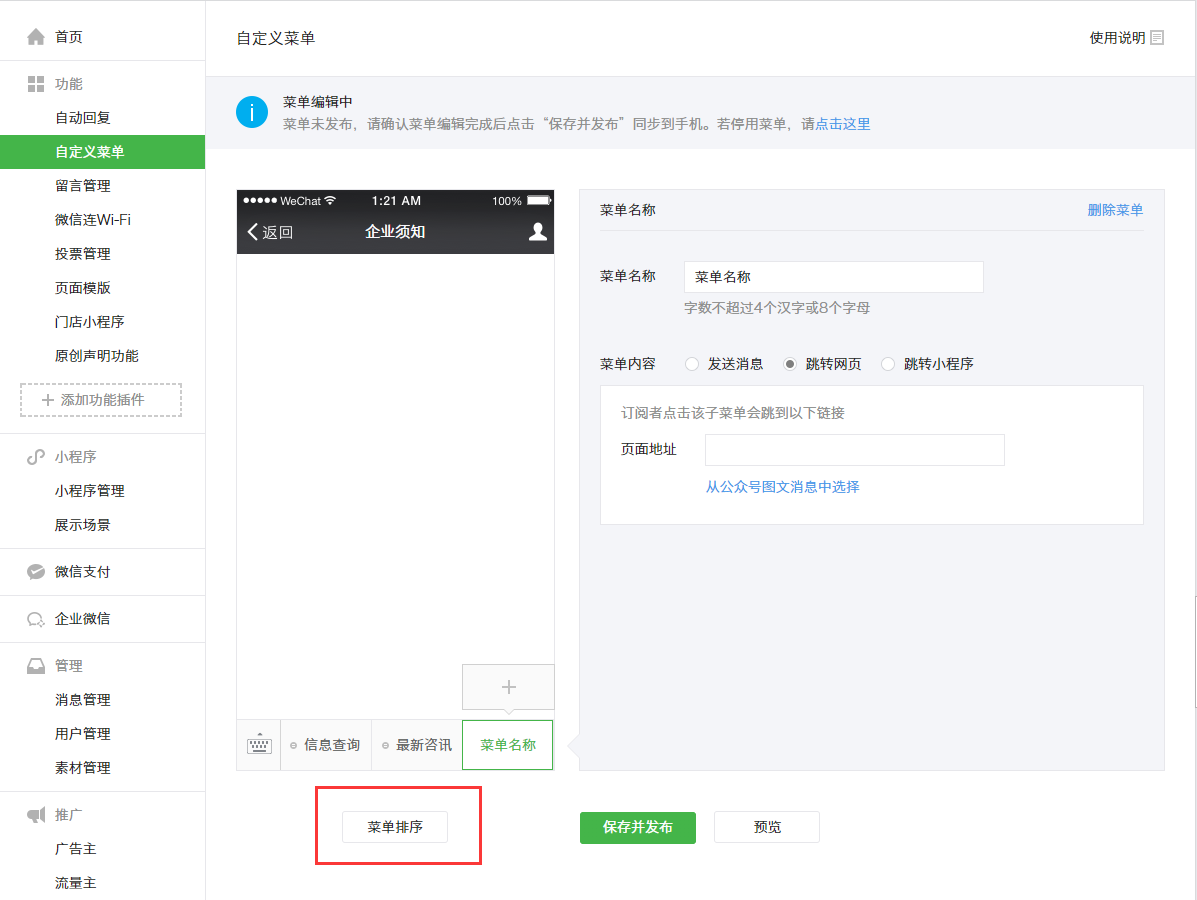Click the 推广 megaphone icon
This screenshot has height=900, width=1197.
36,815
